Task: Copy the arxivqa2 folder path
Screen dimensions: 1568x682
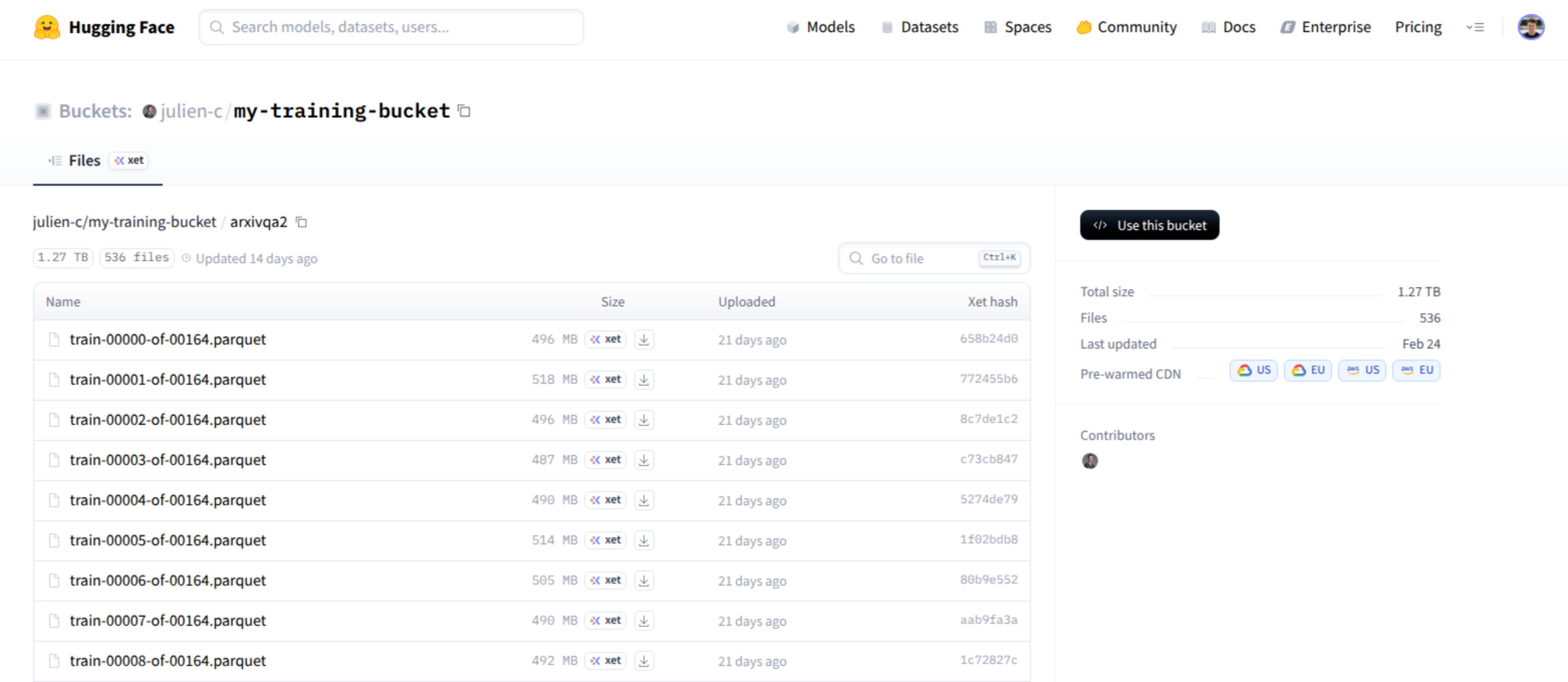Action: 301,222
